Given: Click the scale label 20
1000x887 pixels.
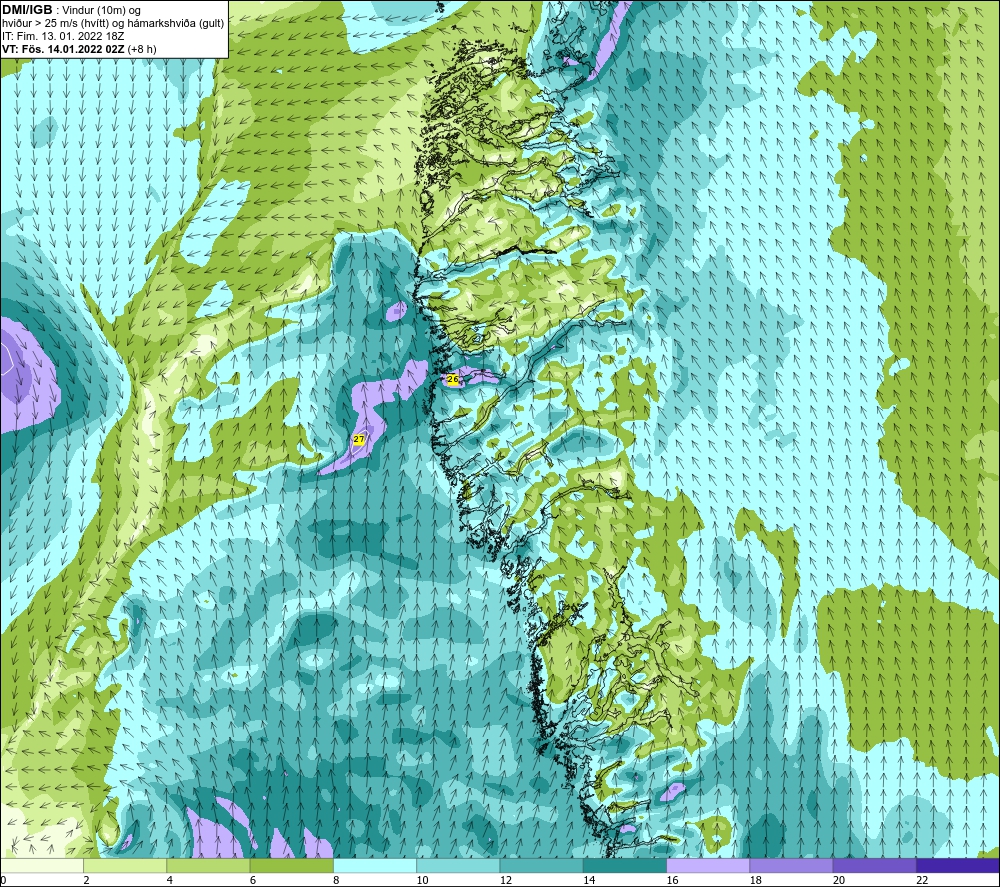Looking at the screenshot, I should (839, 881).
